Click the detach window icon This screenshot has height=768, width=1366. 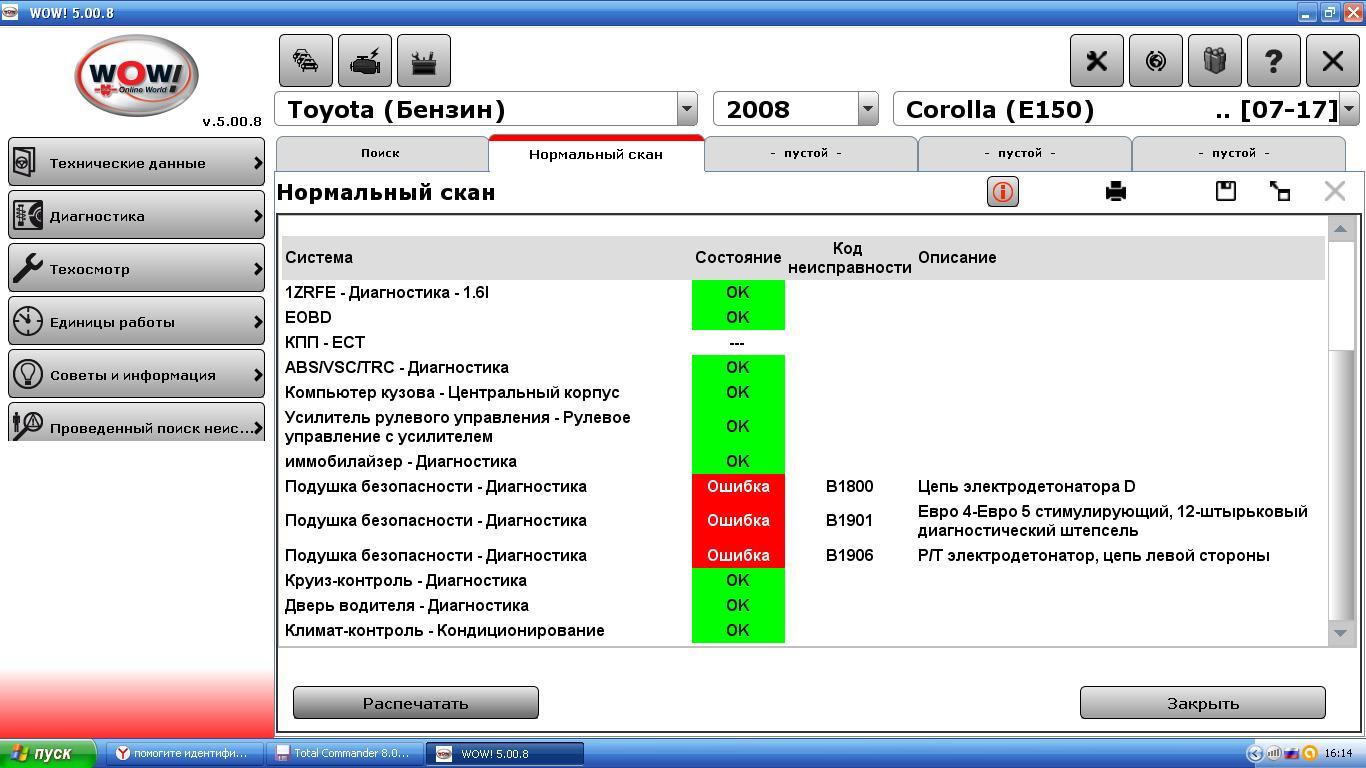click(1280, 191)
